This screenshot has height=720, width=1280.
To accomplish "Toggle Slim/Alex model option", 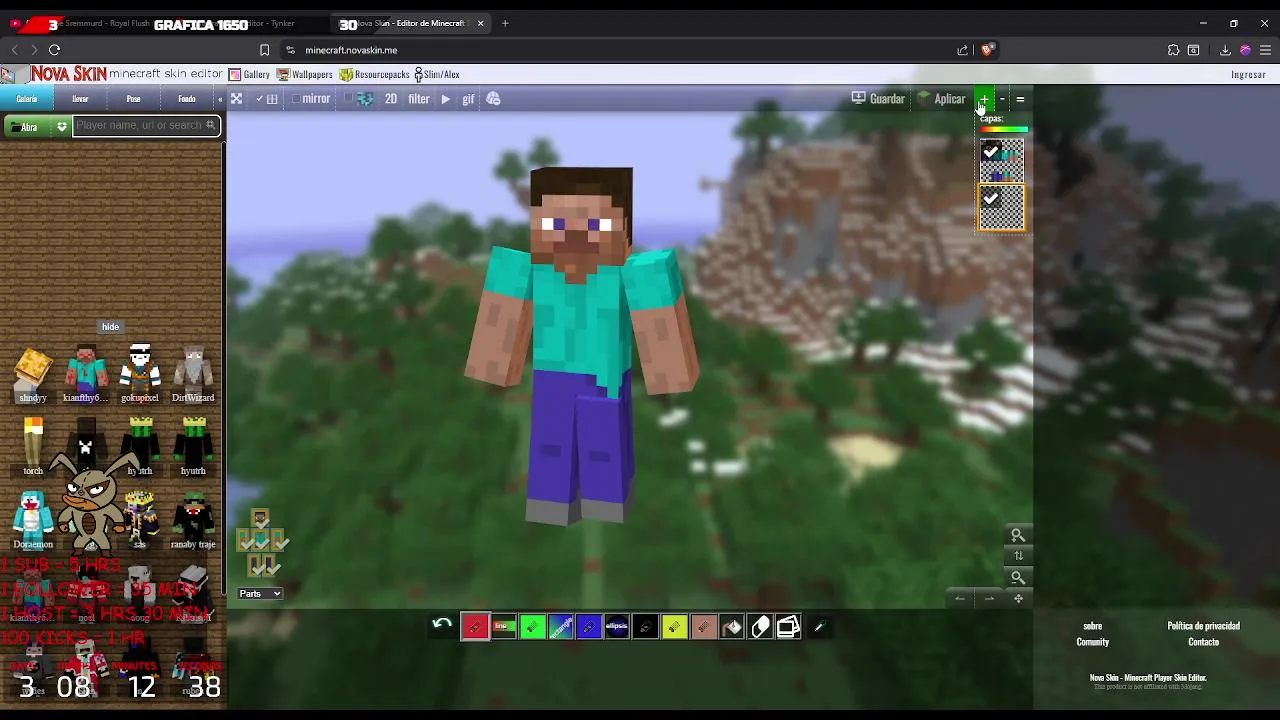I will 437,74.
